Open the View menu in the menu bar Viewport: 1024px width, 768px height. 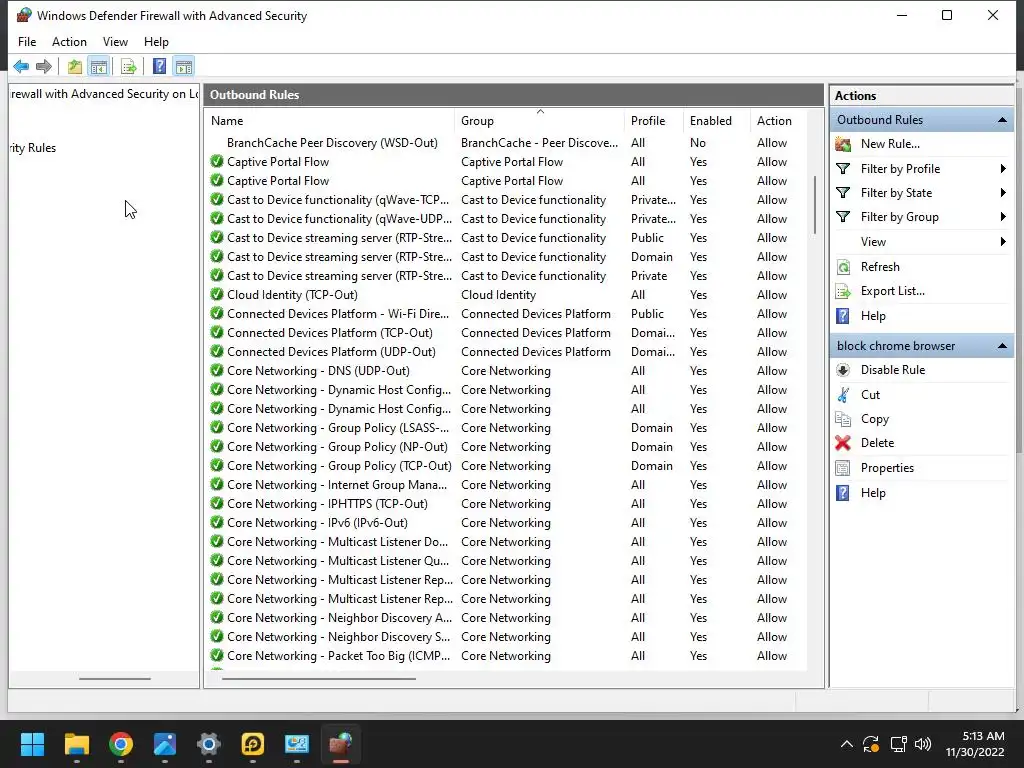(x=115, y=42)
